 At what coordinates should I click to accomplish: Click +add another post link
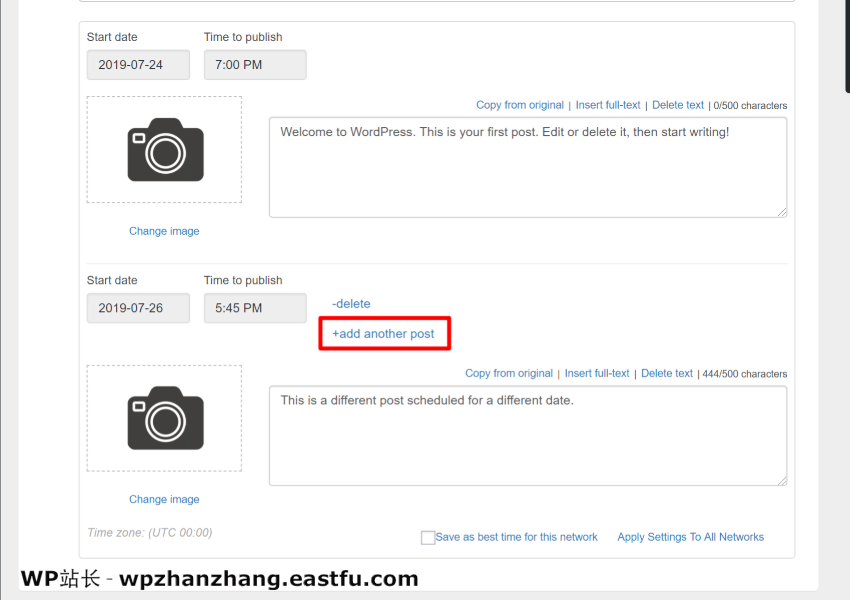pyautogui.click(x=383, y=333)
